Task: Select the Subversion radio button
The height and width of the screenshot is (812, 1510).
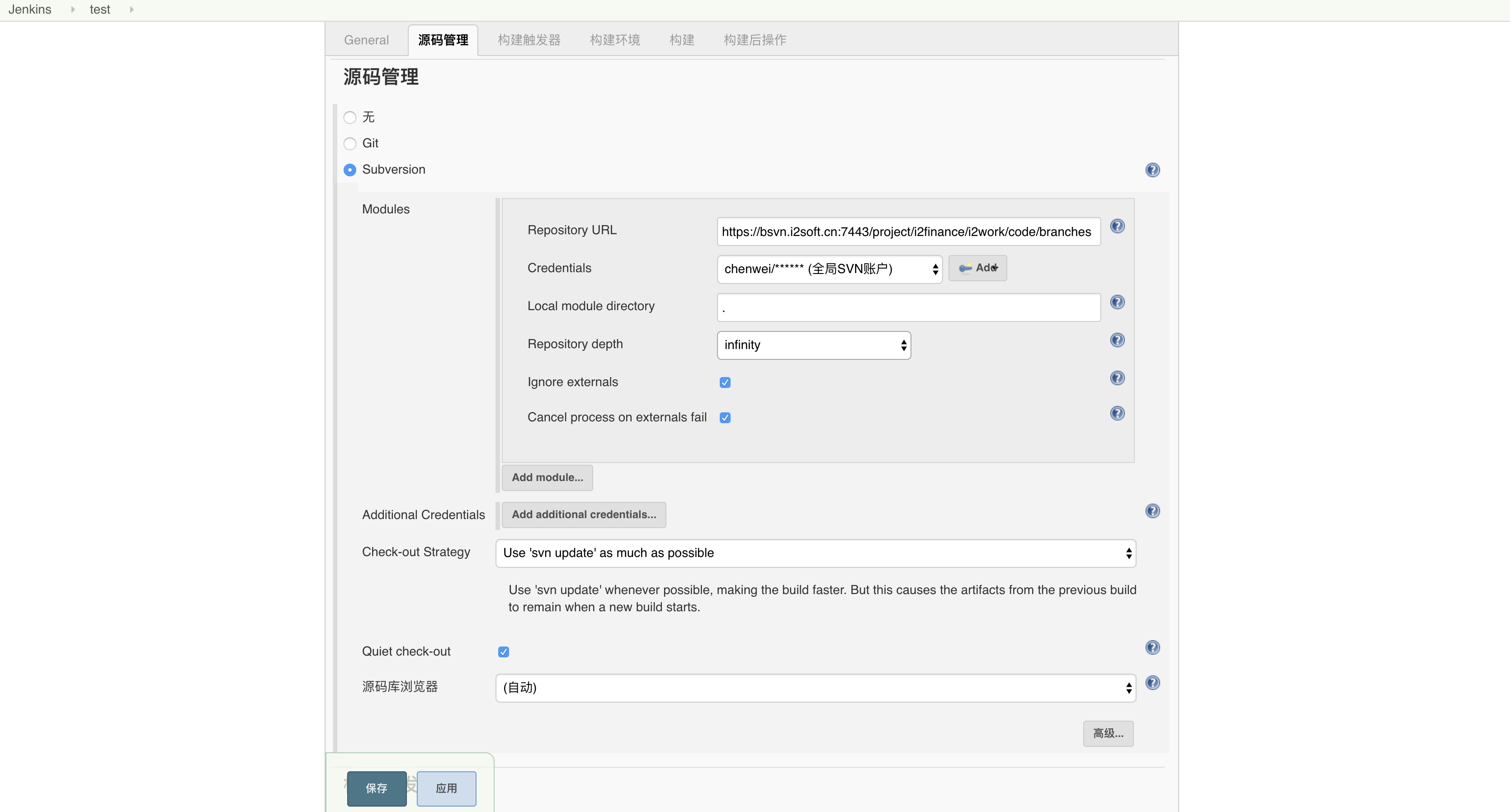Action: point(350,170)
